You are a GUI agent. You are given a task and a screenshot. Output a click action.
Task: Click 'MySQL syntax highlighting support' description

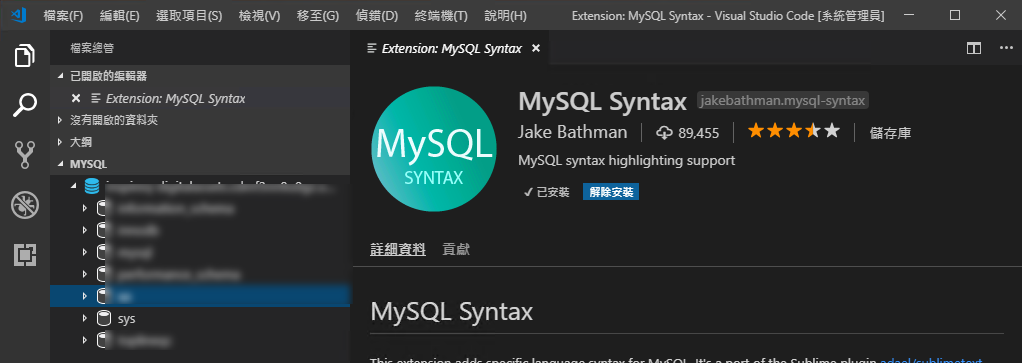[x=626, y=160]
